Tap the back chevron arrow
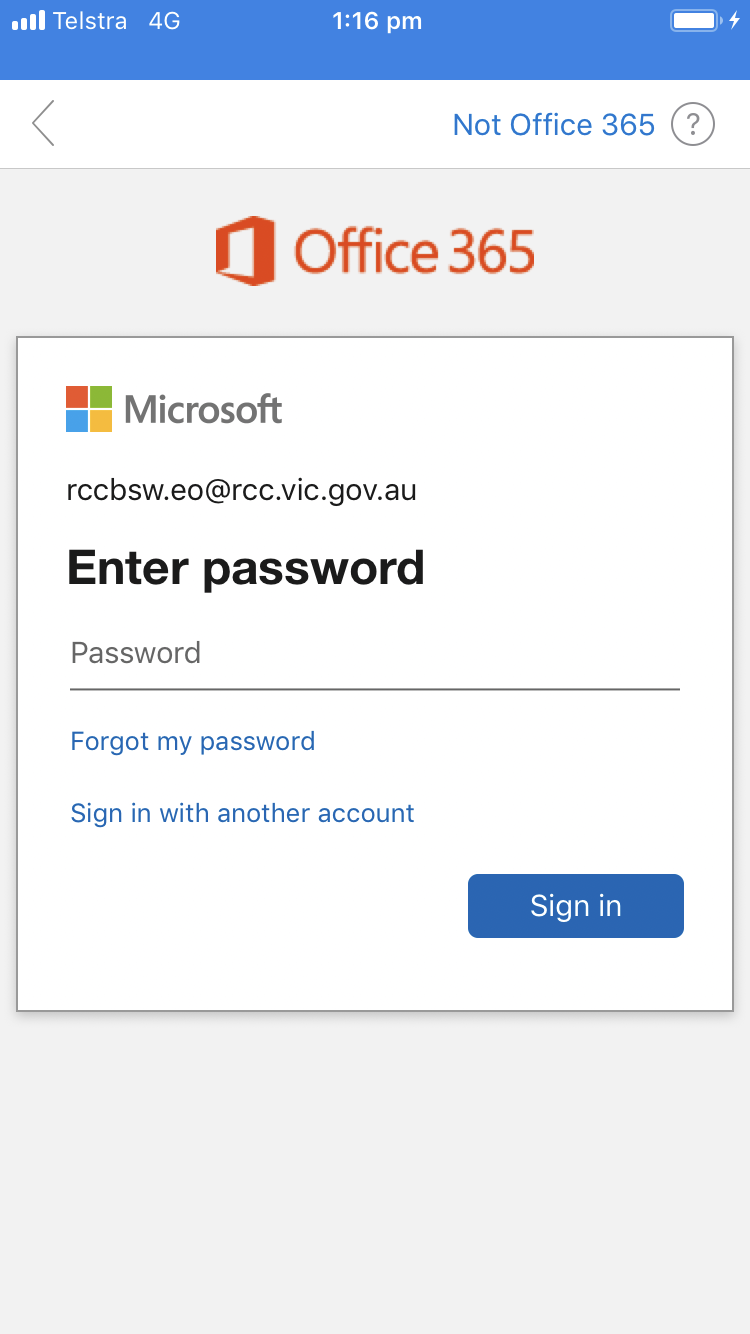The image size is (750, 1334). [x=43, y=124]
